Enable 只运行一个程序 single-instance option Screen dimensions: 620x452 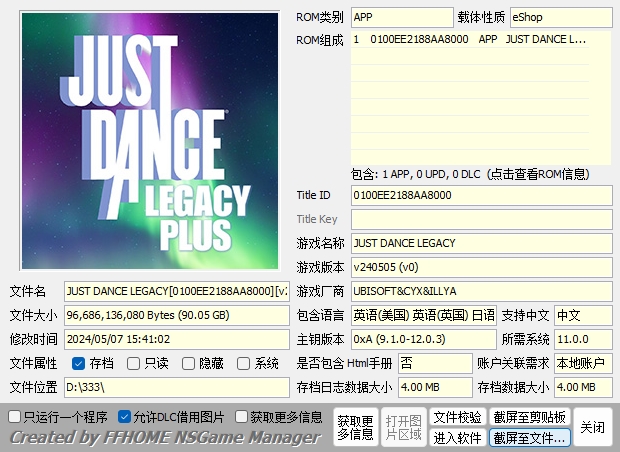click(x=14, y=416)
